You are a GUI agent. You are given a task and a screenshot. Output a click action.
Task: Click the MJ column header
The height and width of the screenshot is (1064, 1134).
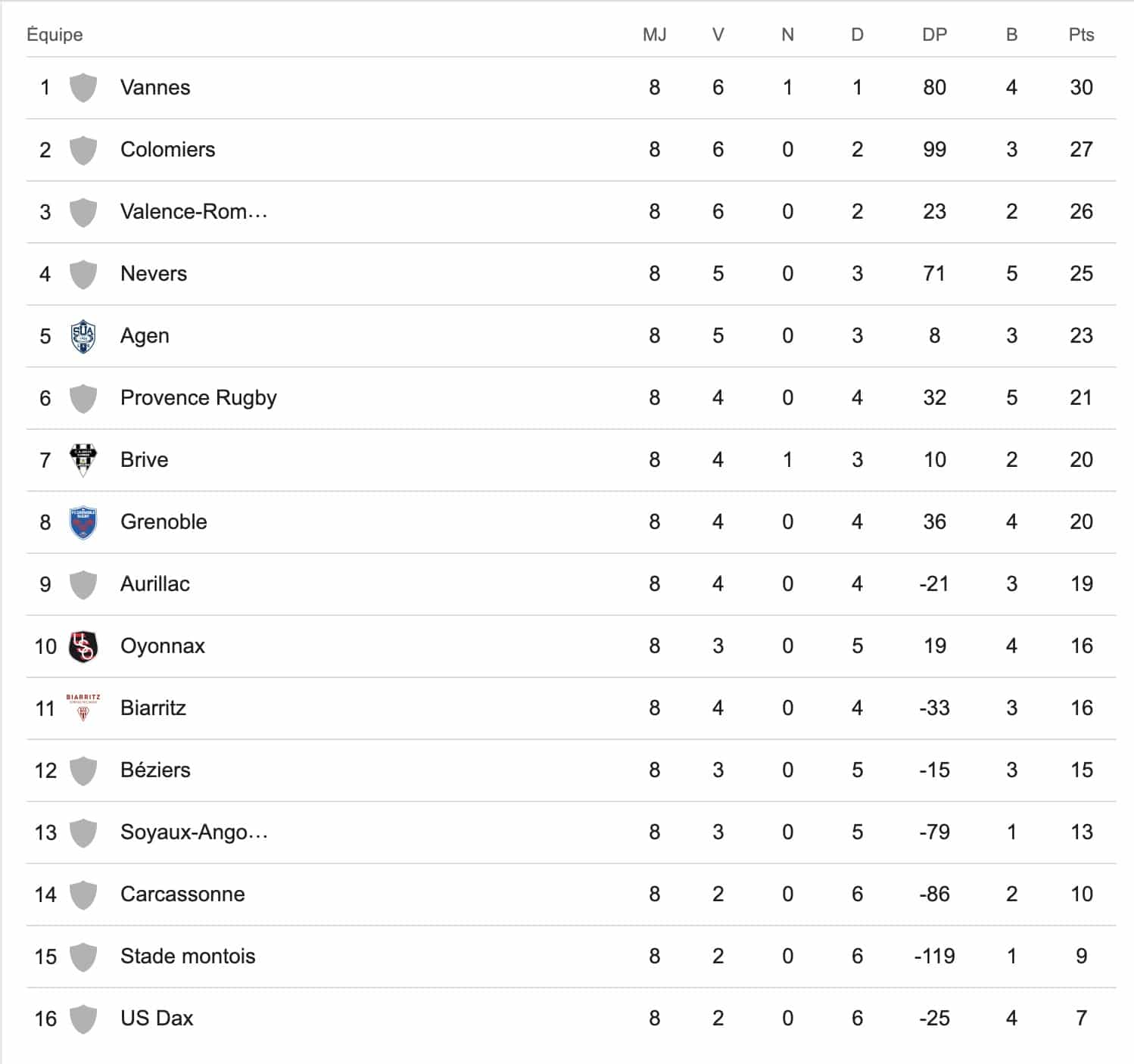click(x=654, y=35)
